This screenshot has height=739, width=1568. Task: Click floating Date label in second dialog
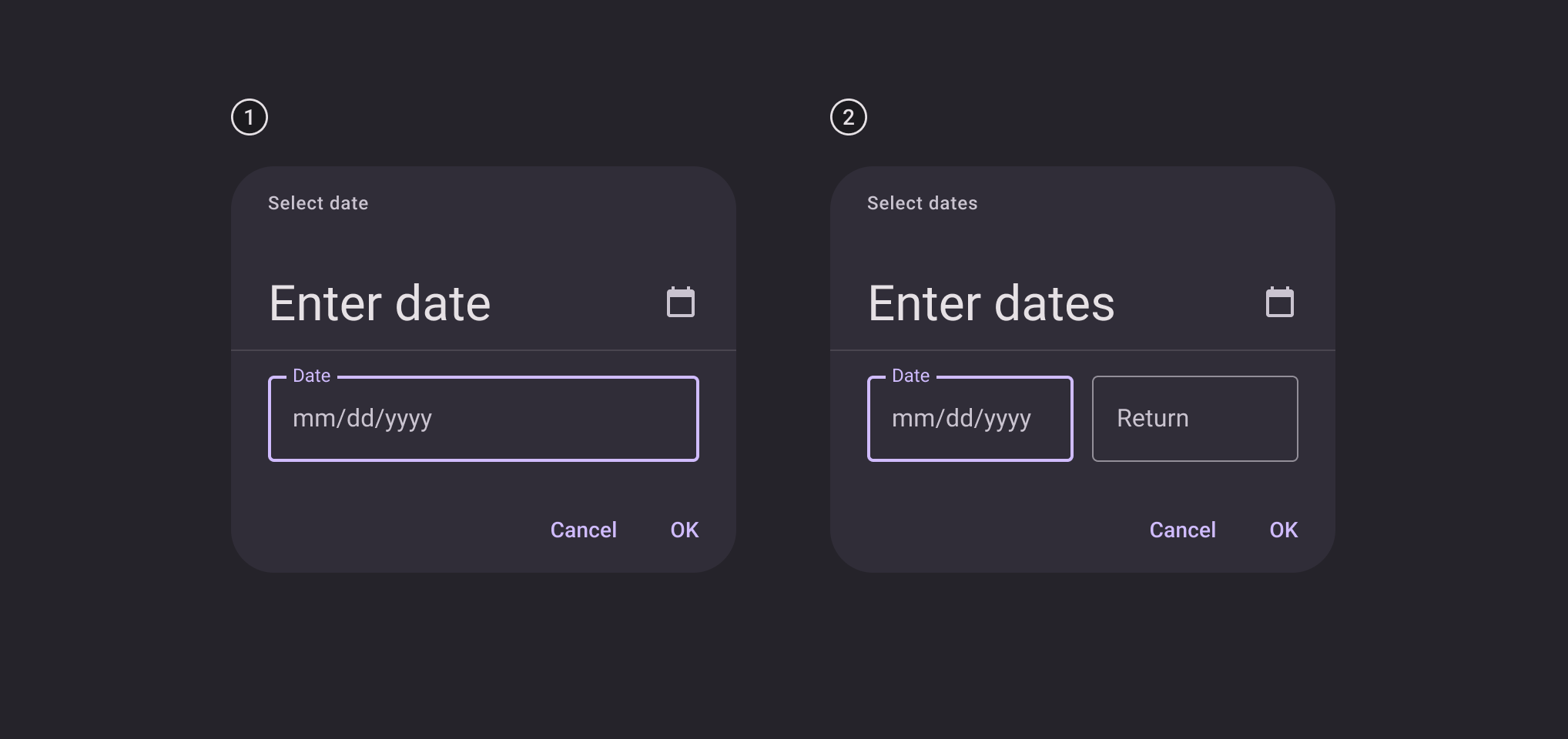(x=910, y=376)
